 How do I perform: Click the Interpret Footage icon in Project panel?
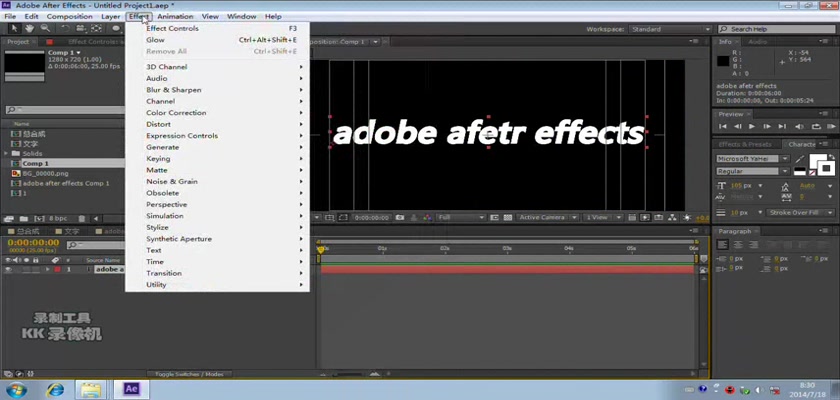(x=8, y=218)
